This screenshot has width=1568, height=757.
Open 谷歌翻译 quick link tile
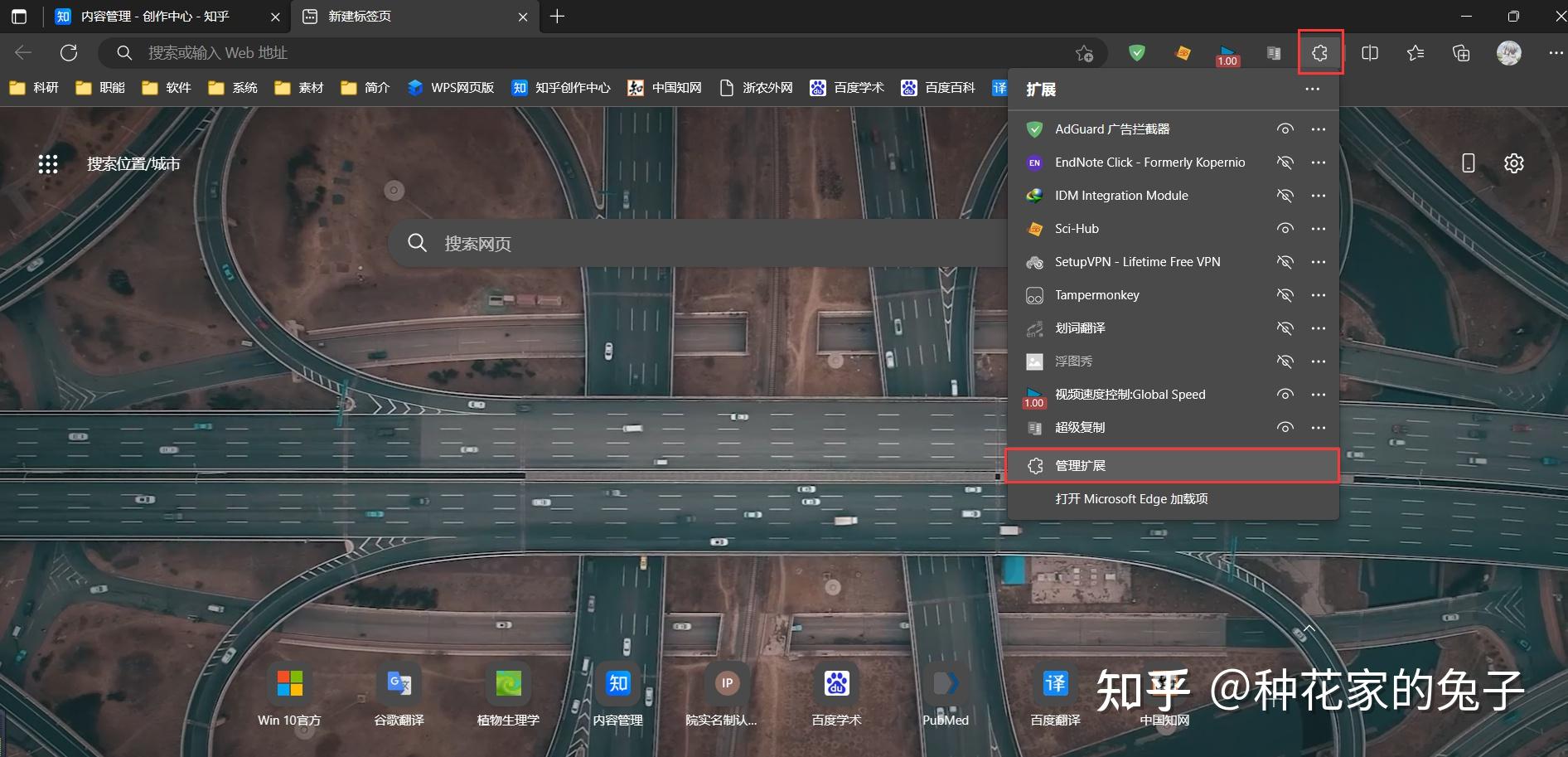(399, 695)
